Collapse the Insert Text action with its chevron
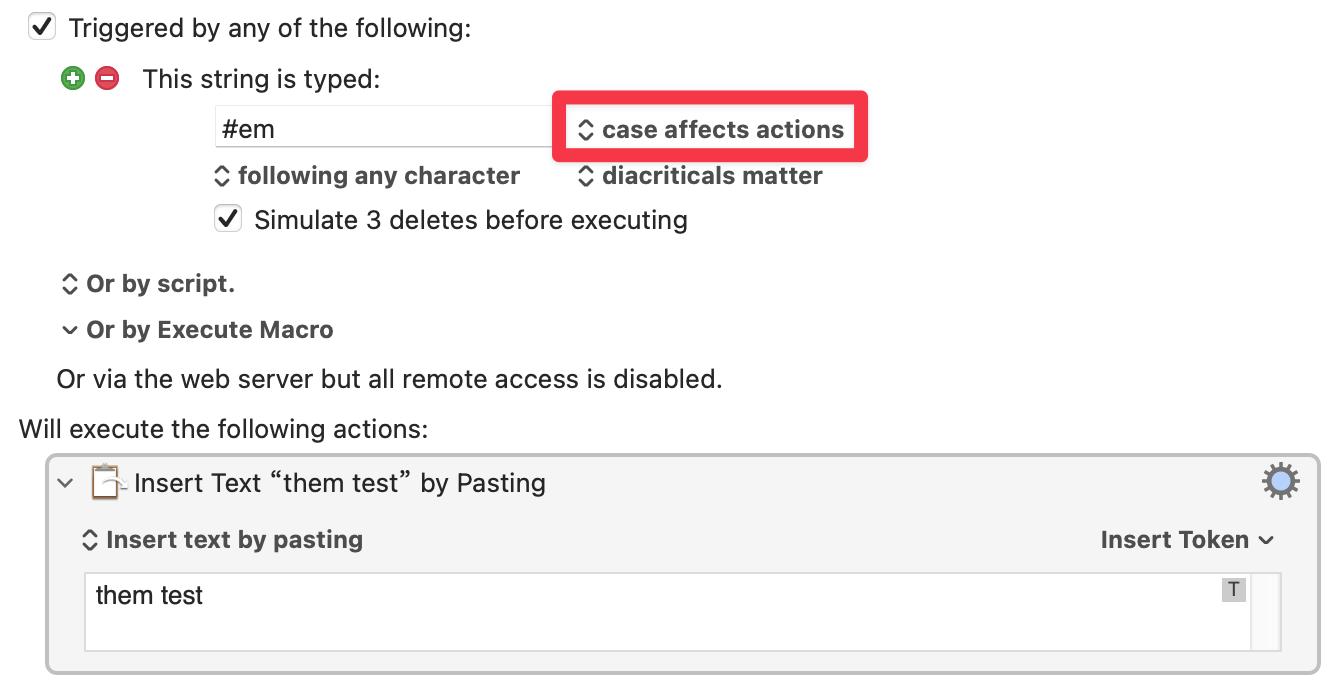 coord(66,484)
